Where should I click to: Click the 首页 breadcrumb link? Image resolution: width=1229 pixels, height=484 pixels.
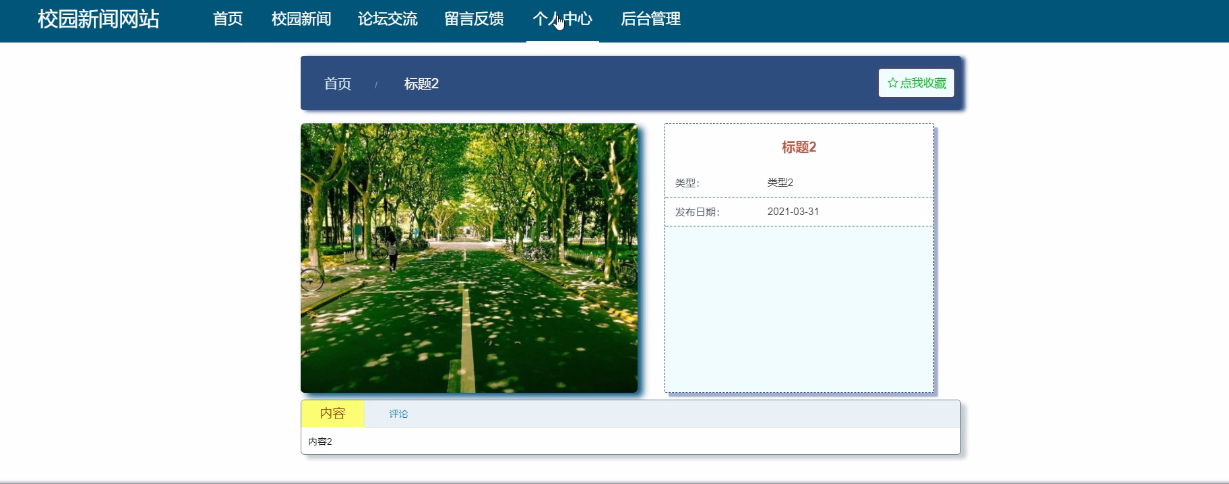click(x=338, y=84)
